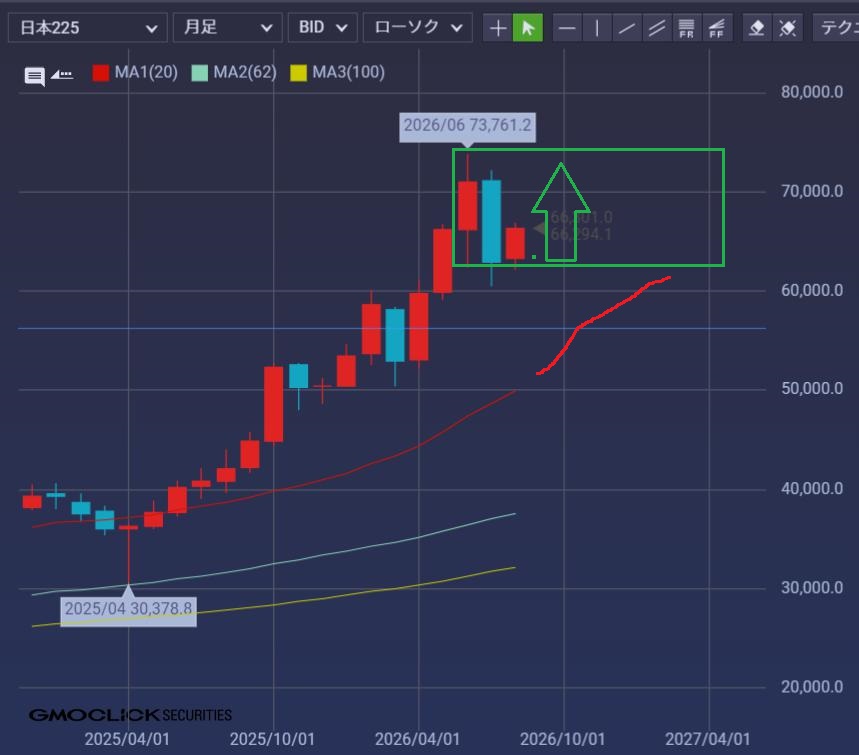Image resolution: width=859 pixels, height=755 pixels.
Task: Click the legend comment bubble icon
Action: click(35, 76)
